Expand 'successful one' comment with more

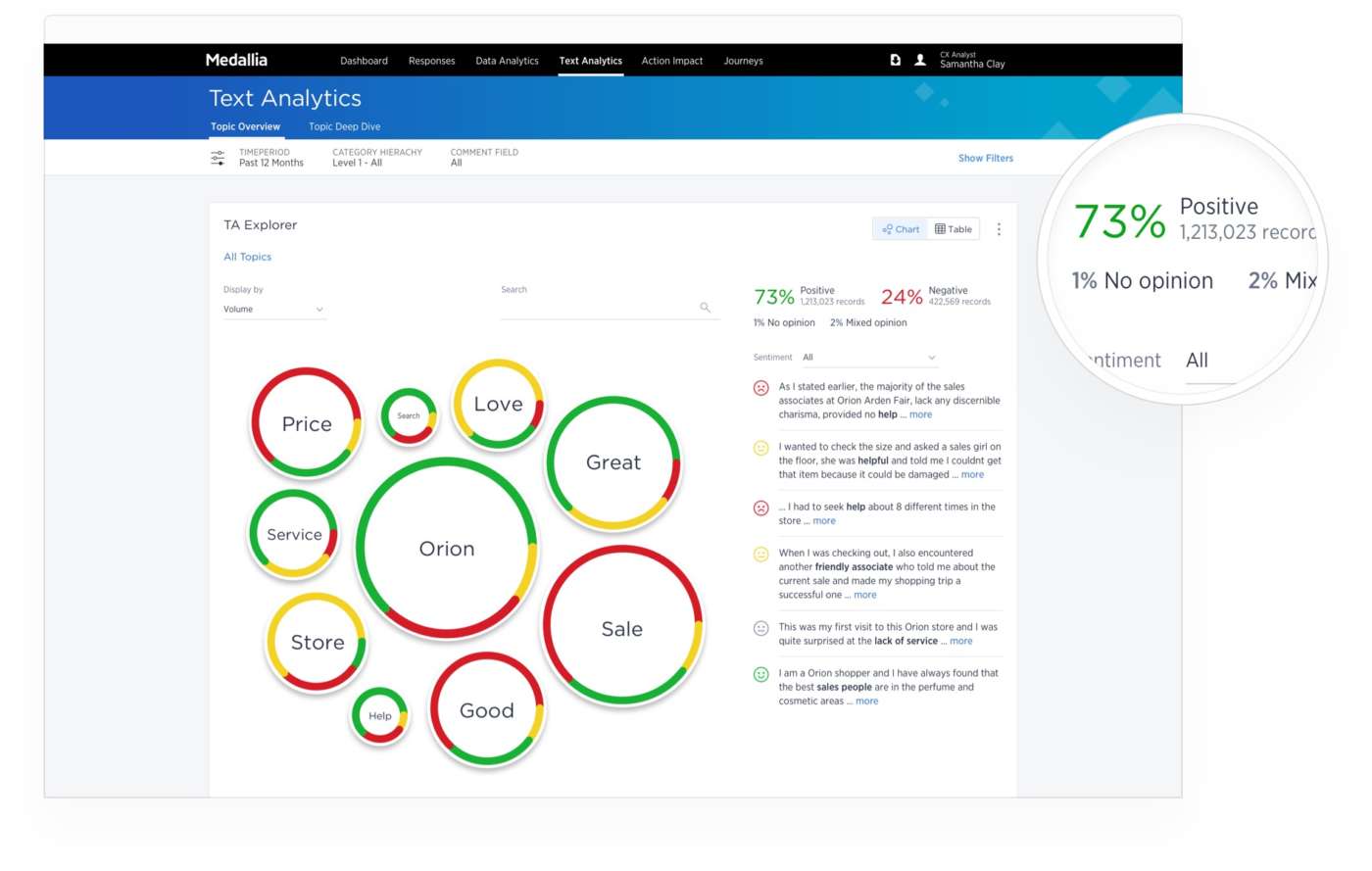[865, 595]
